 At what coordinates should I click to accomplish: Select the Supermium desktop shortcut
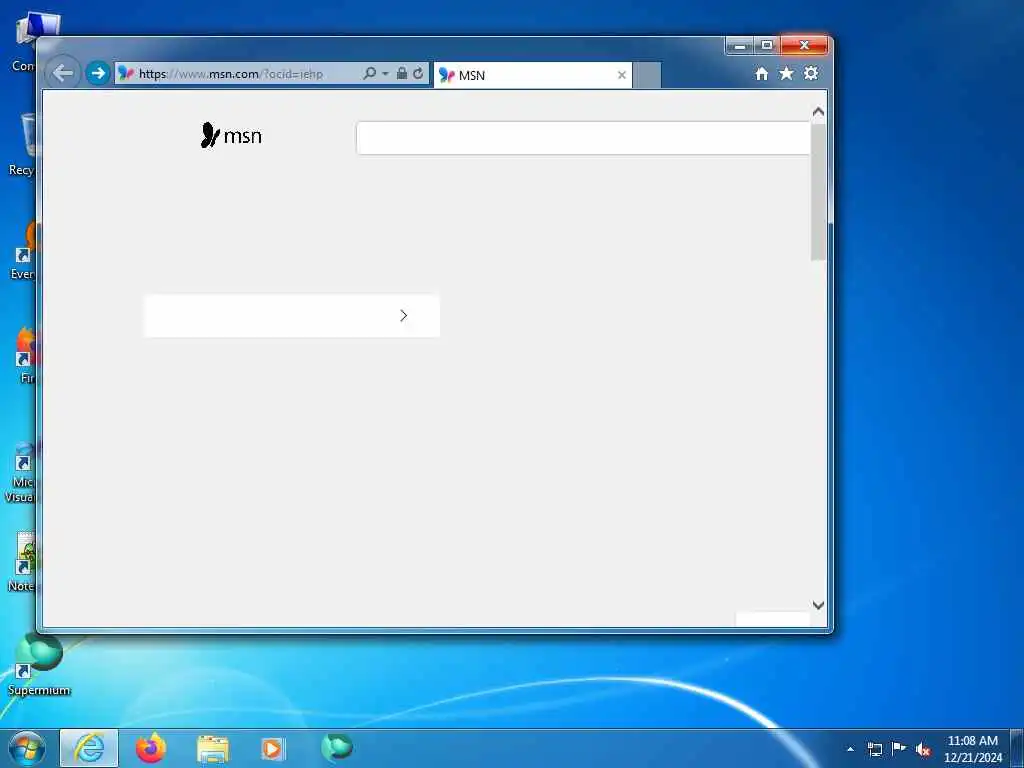tap(39, 664)
